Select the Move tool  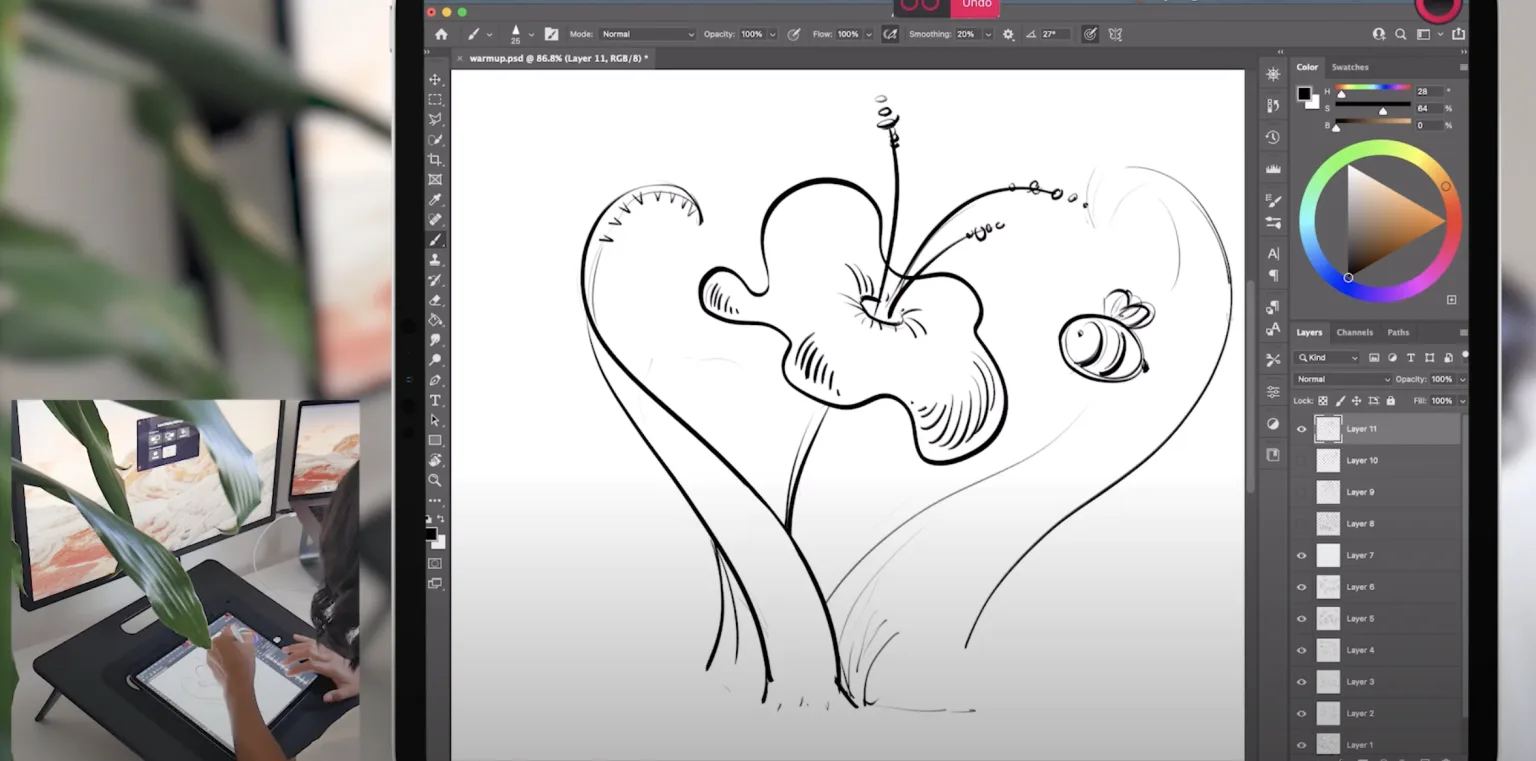pyautogui.click(x=435, y=80)
